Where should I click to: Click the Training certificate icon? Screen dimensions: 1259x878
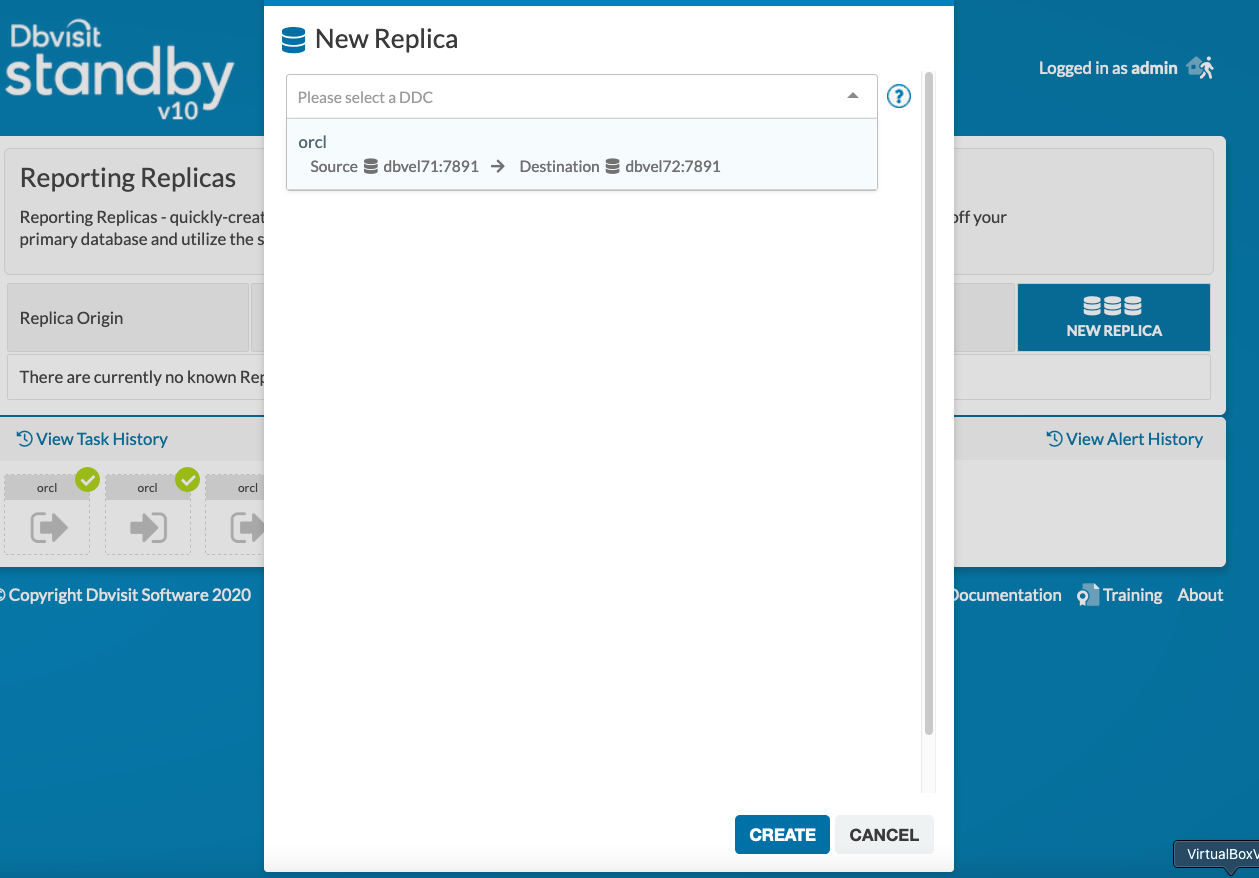pos(1088,595)
